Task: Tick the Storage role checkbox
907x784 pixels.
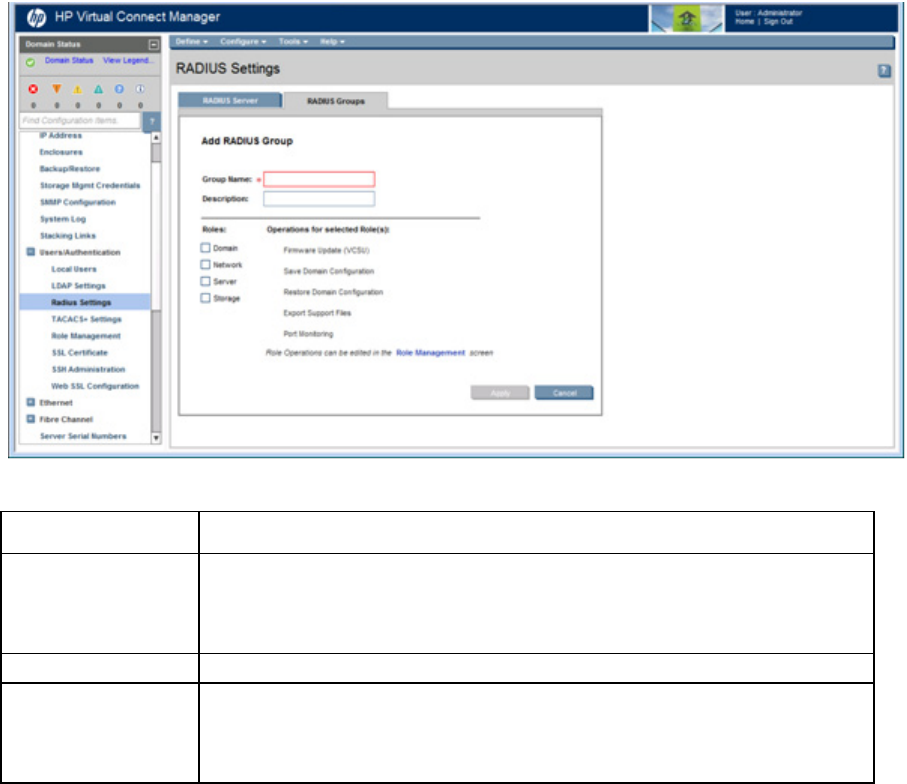Action: (206, 298)
